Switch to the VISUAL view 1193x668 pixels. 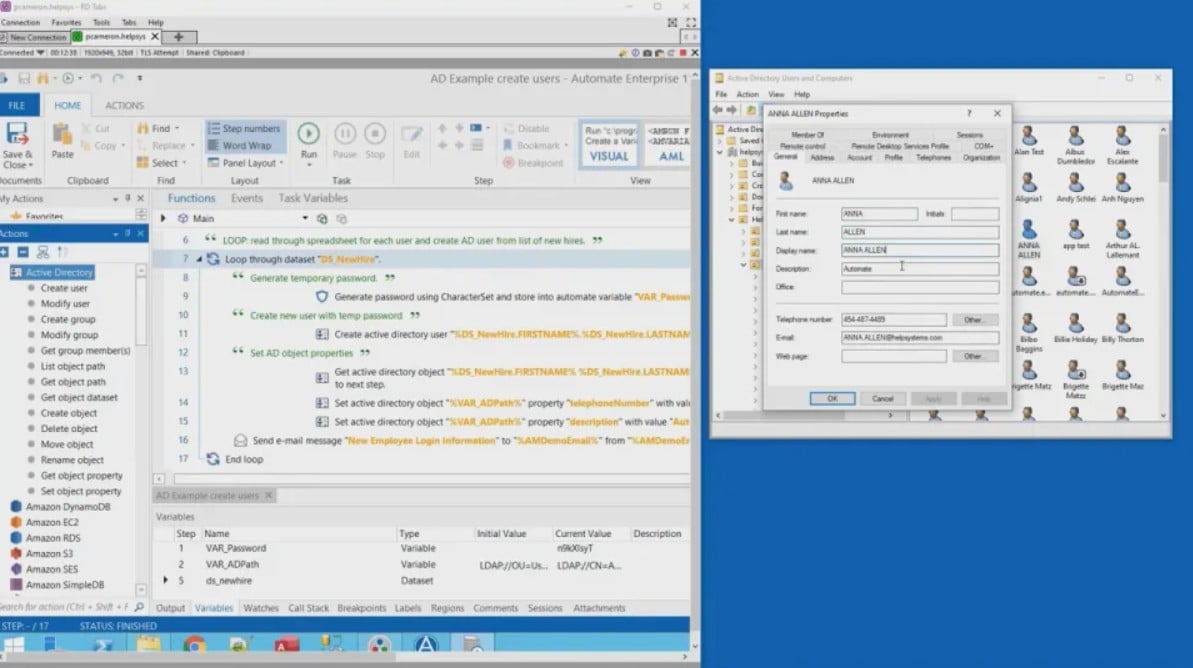pyautogui.click(x=611, y=156)
